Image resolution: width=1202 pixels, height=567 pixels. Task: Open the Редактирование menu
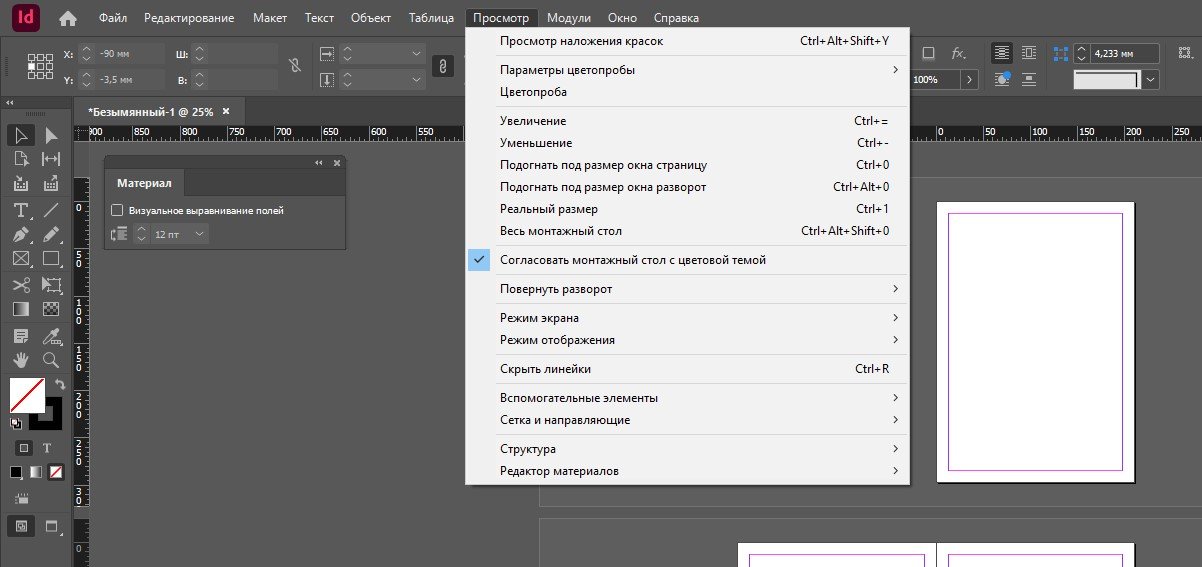tap(189, 18)
